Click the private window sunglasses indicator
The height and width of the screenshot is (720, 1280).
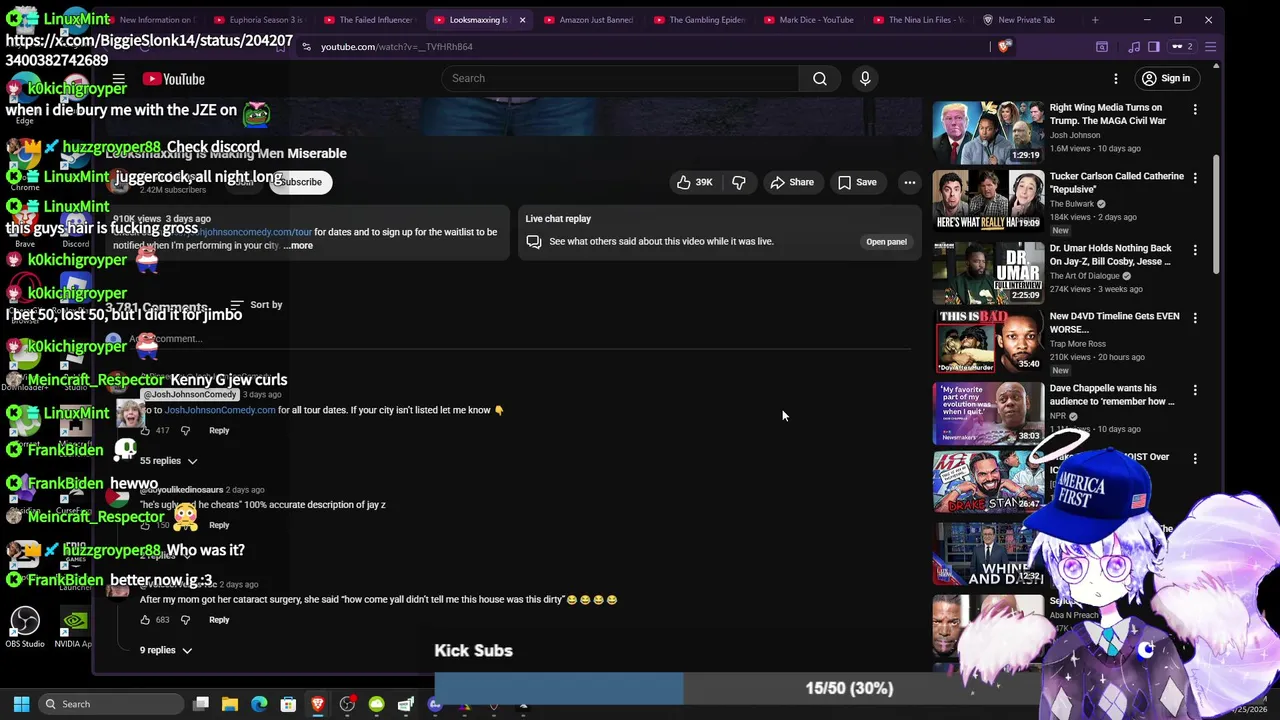click(x=1182, y=46)
